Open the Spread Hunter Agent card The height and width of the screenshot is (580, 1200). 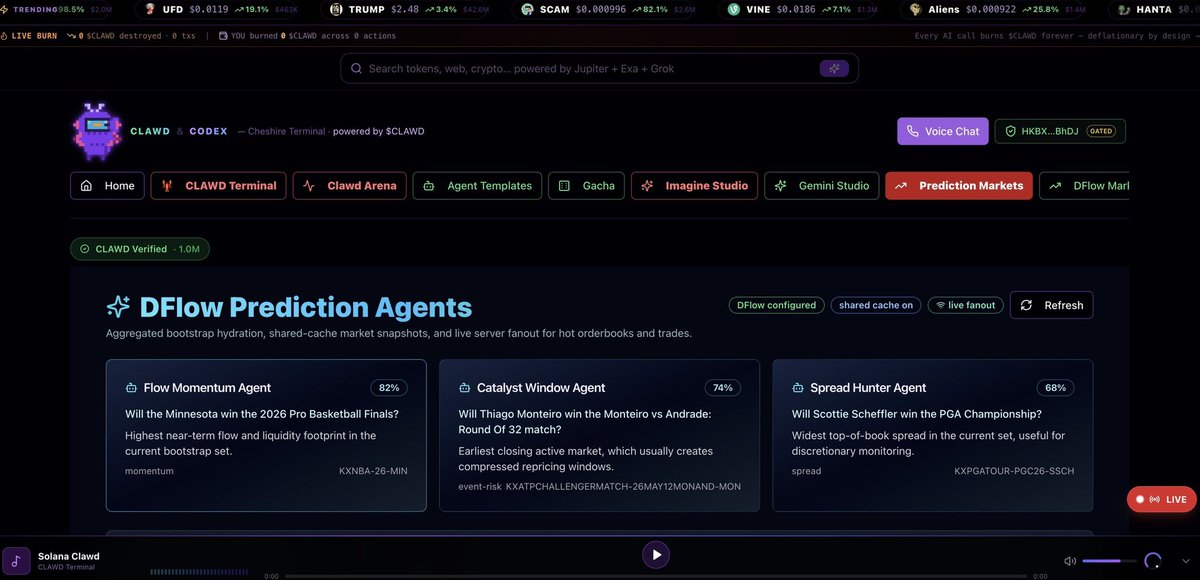933,436
